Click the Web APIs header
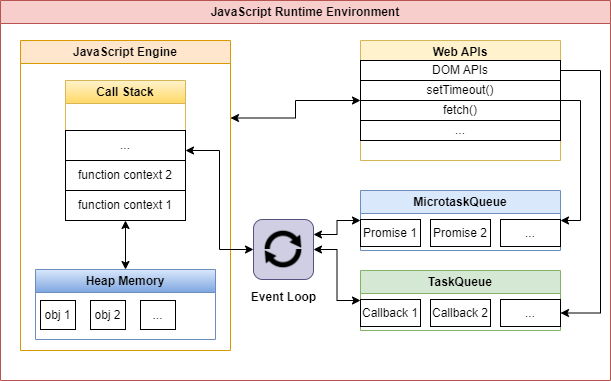Screen dimensions: 611x381 pos(460,51)
